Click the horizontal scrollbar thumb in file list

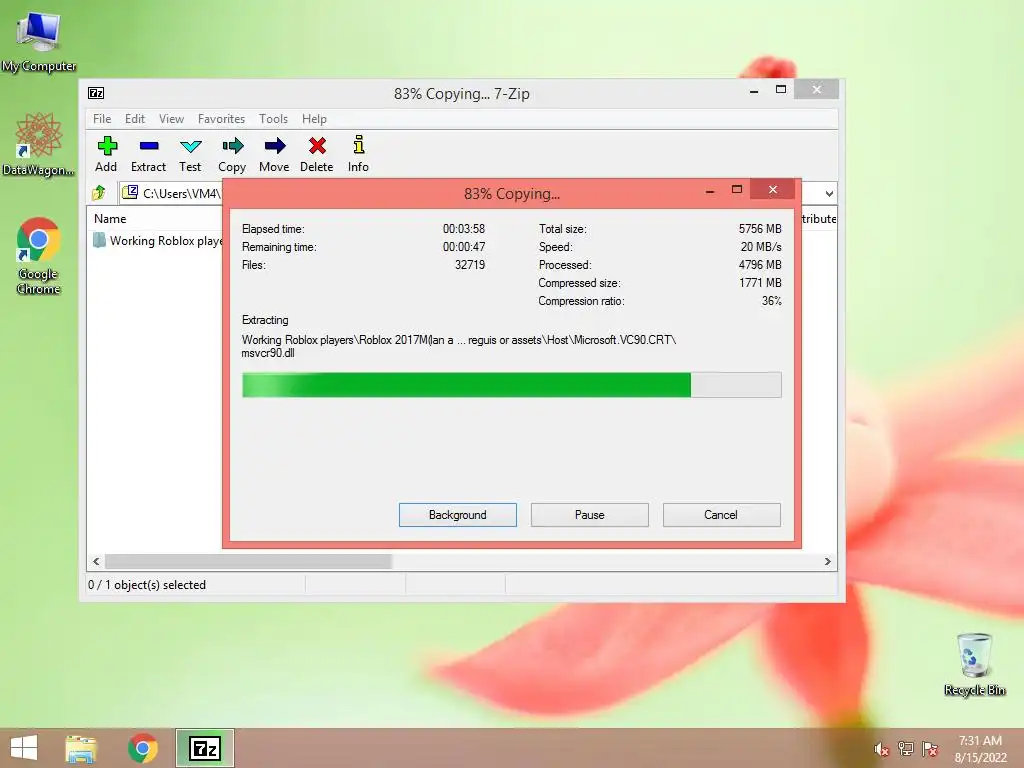(248, 562)
